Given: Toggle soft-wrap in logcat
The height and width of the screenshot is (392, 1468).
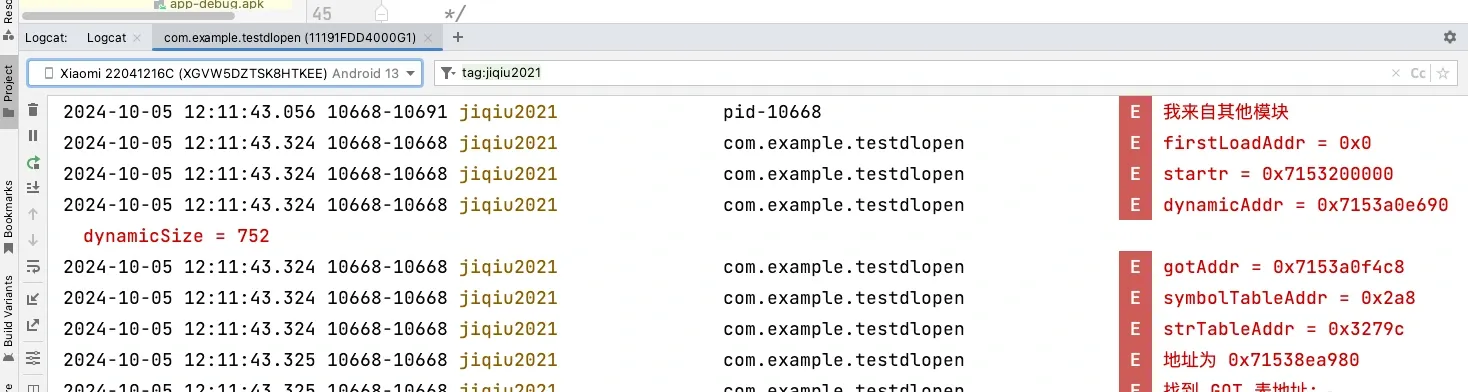Looking at the screenshot, I should pyautogui.click(x=33, y=266).
